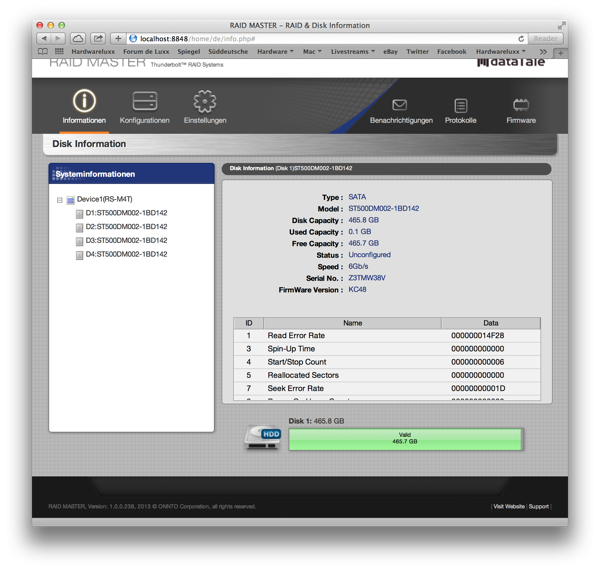The height and width of the screenshot is (570, 600).
Task: Click the serial number Z3TMW38V
Action: click(367, 278)
